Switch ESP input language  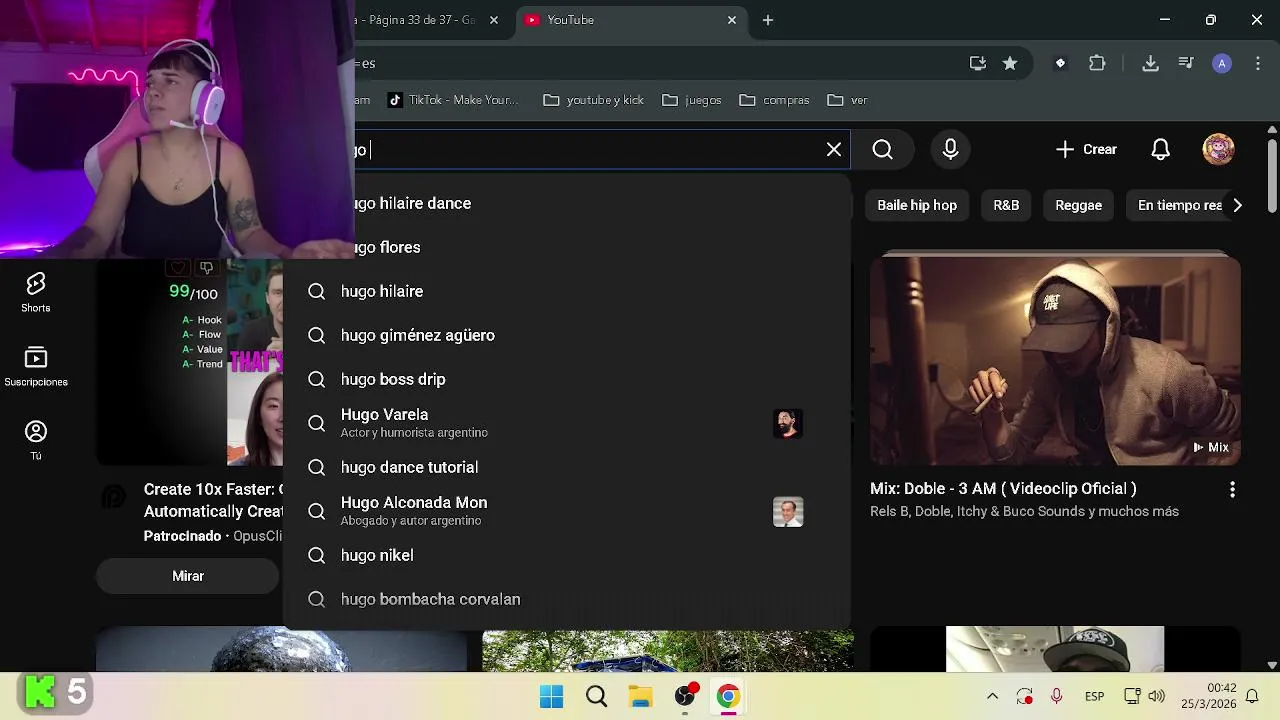[1094, 696]
